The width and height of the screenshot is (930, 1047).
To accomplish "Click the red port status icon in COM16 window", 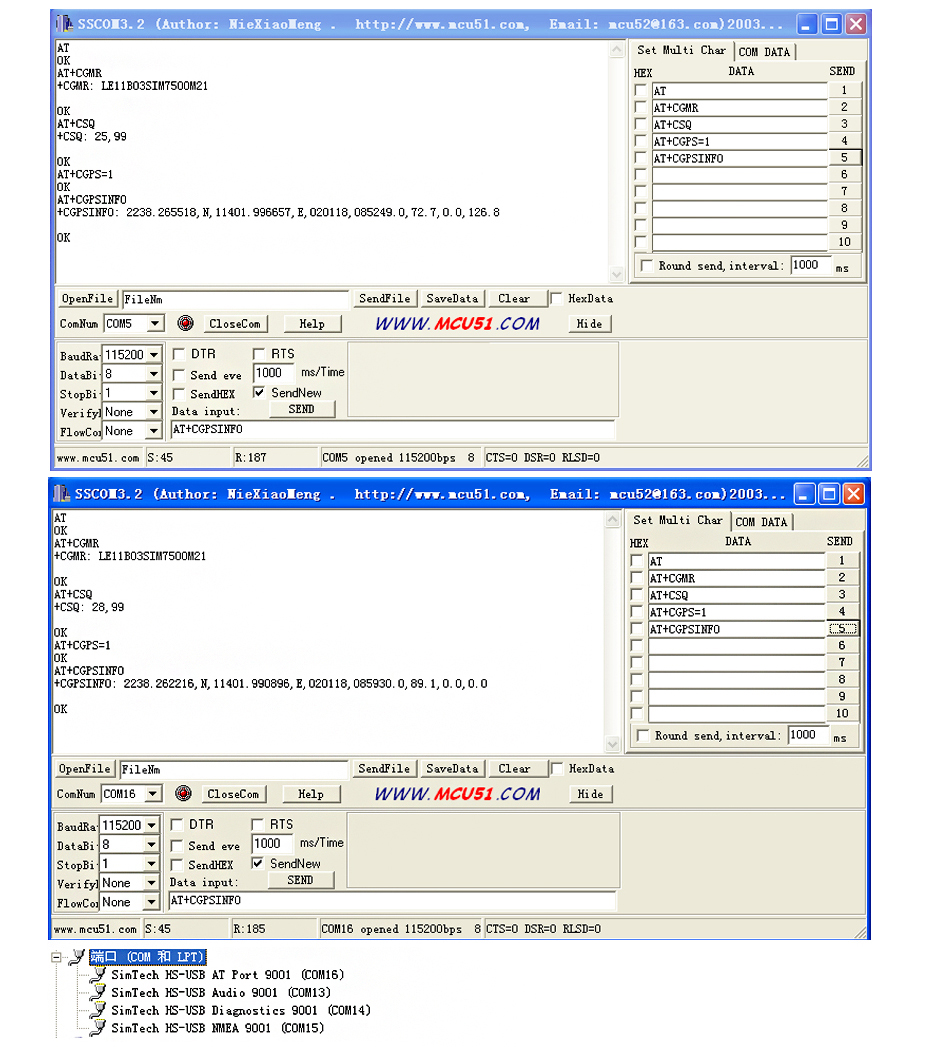I will (183, 793).
